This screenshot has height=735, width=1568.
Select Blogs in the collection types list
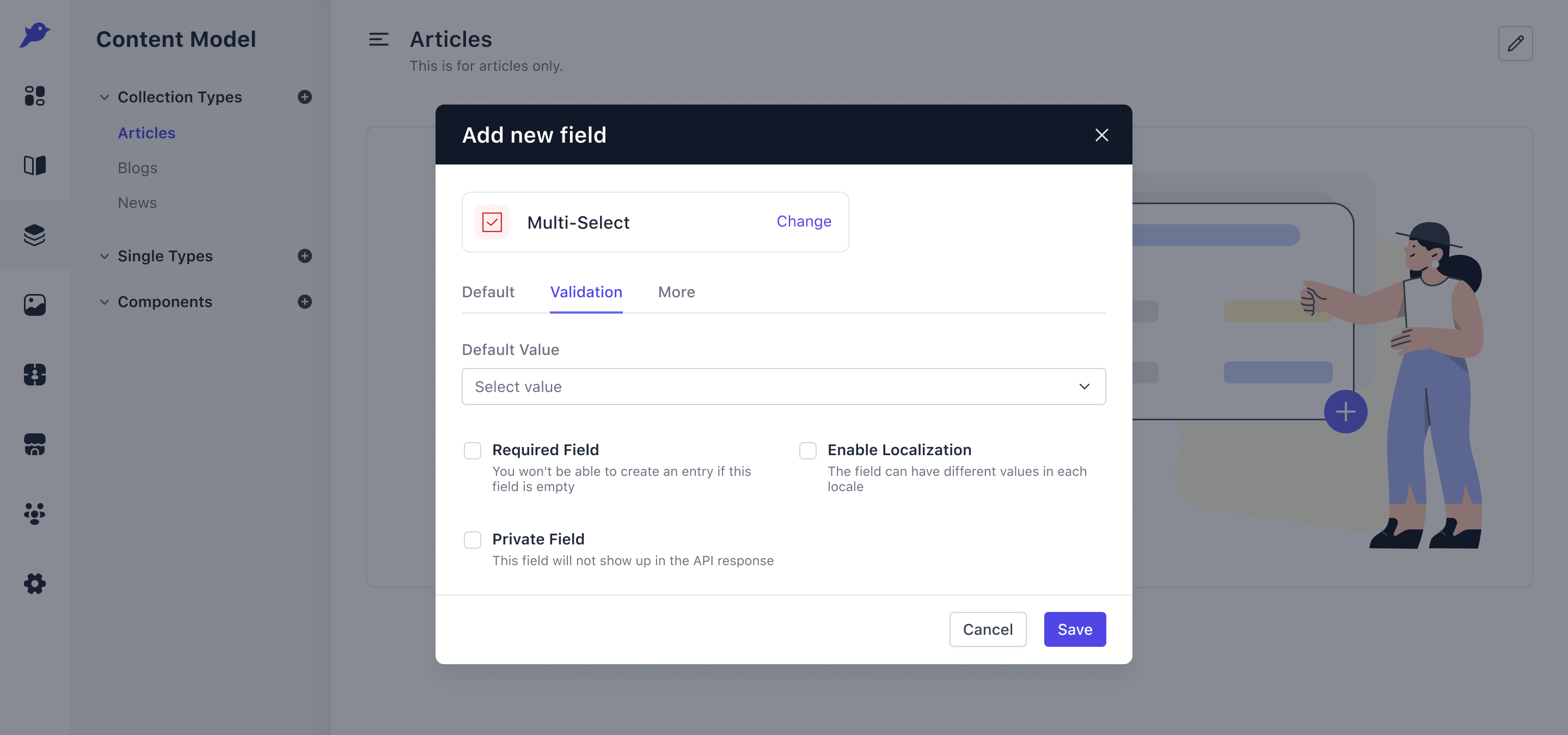138,168
